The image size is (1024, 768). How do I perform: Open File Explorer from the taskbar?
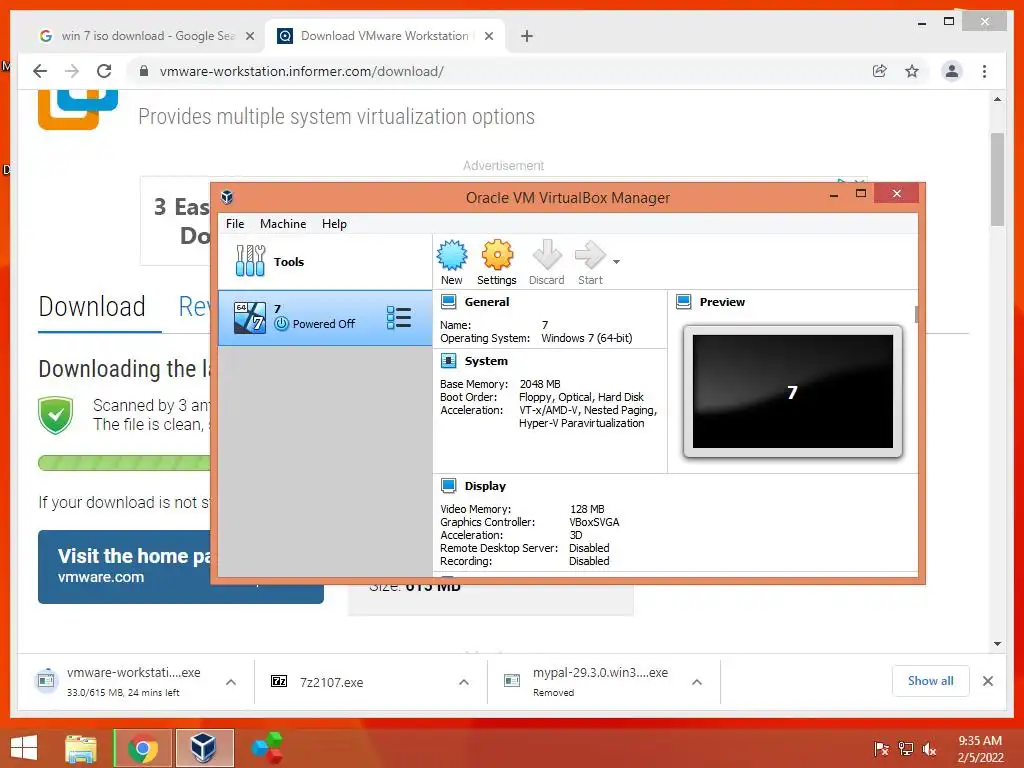pos(81,748)
